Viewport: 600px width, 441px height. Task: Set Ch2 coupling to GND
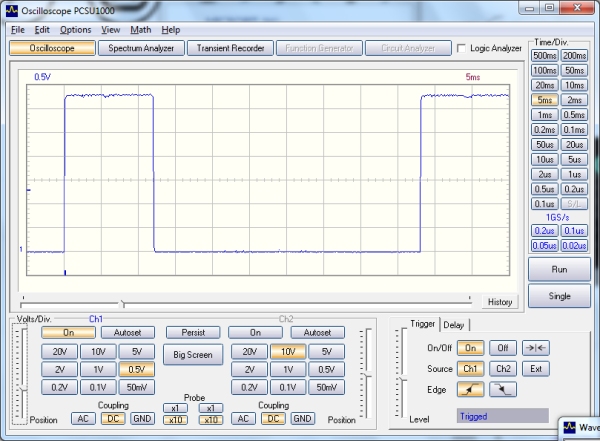[303, 418]
